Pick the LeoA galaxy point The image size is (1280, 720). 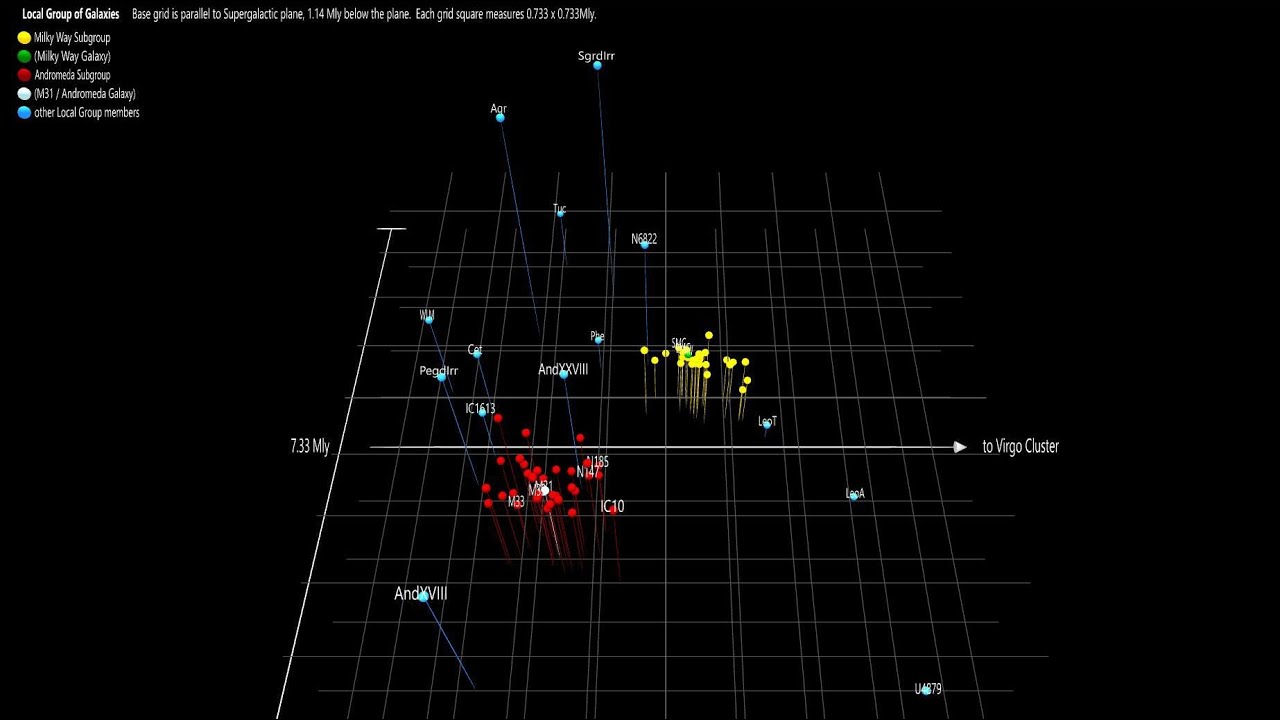coord(853,496)
